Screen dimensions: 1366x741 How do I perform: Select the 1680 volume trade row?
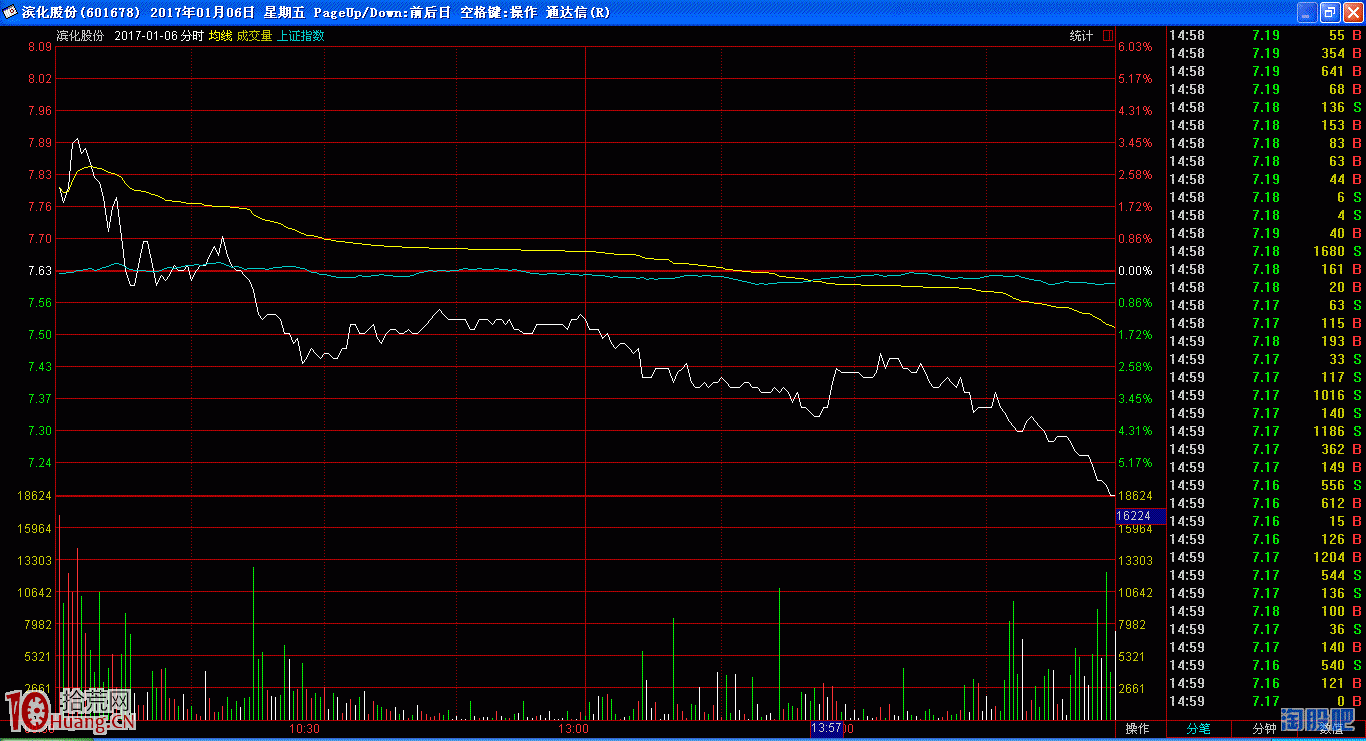[1265, 251]
